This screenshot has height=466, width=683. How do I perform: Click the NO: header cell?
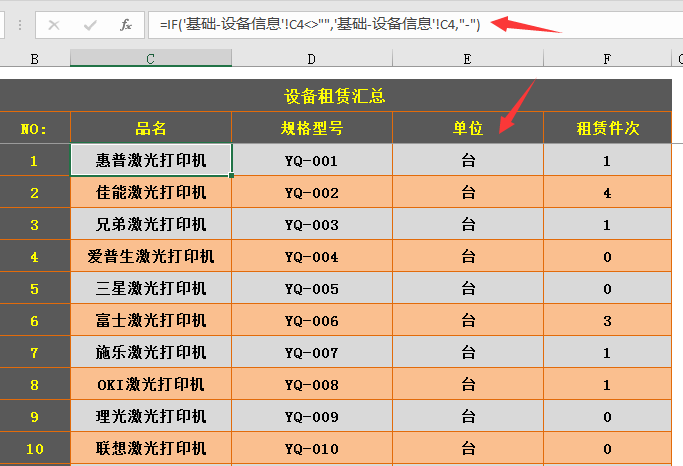tap(35, 128)
